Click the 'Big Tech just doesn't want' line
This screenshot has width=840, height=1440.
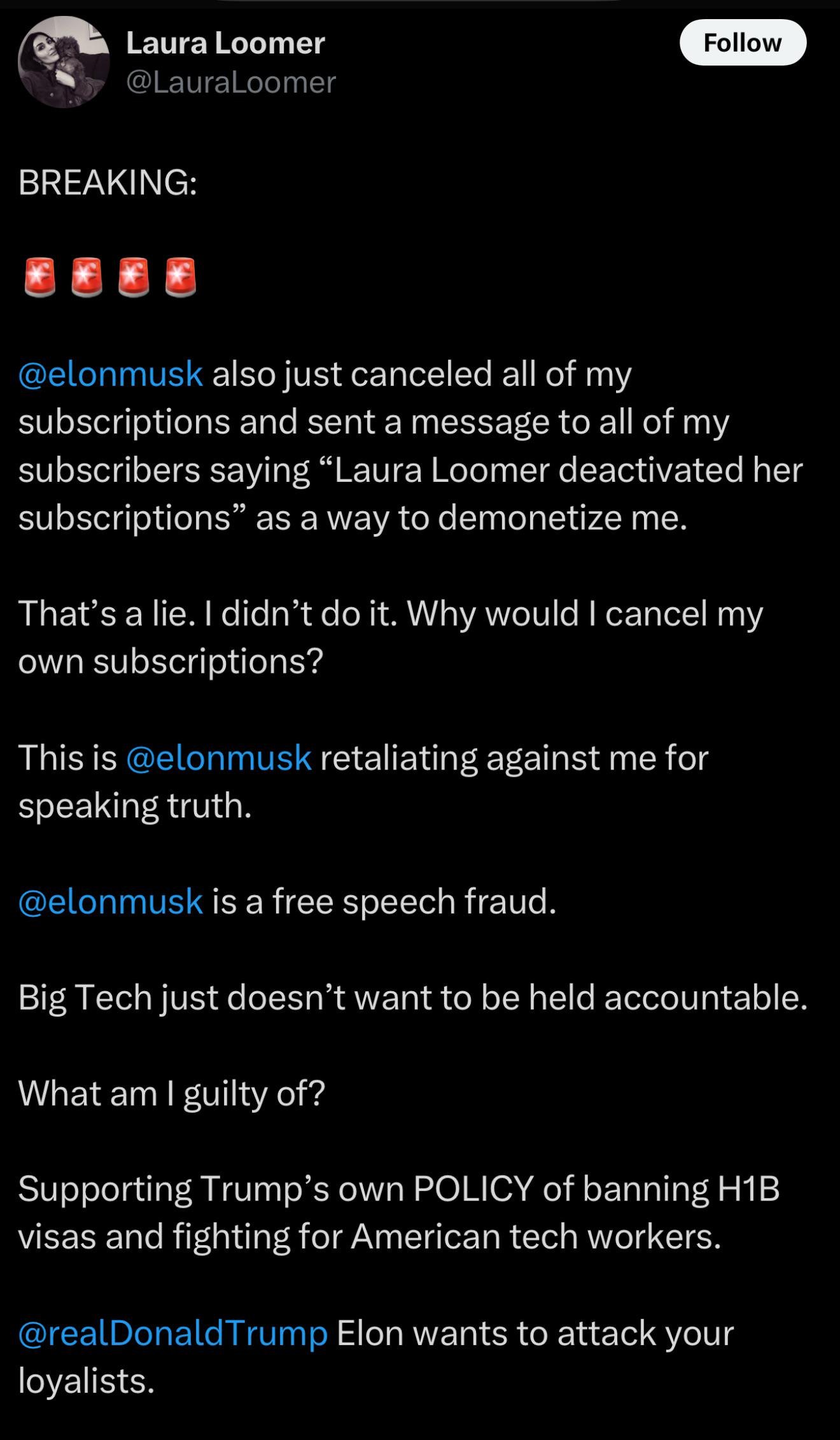(x=413, y=998)
